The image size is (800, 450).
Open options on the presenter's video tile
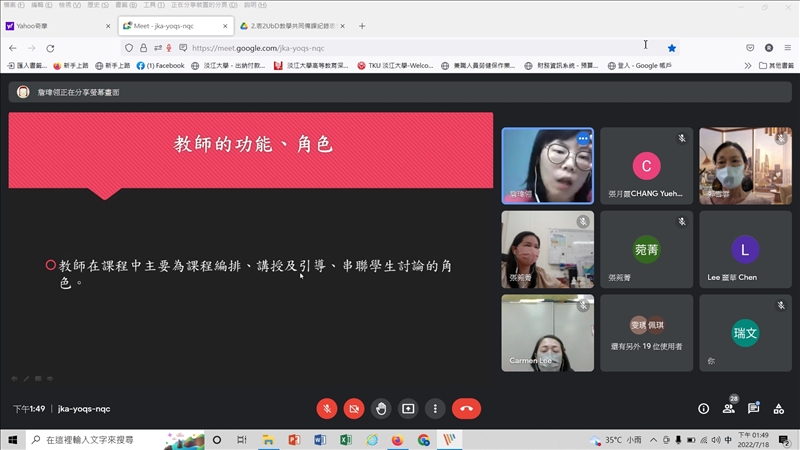582,139
